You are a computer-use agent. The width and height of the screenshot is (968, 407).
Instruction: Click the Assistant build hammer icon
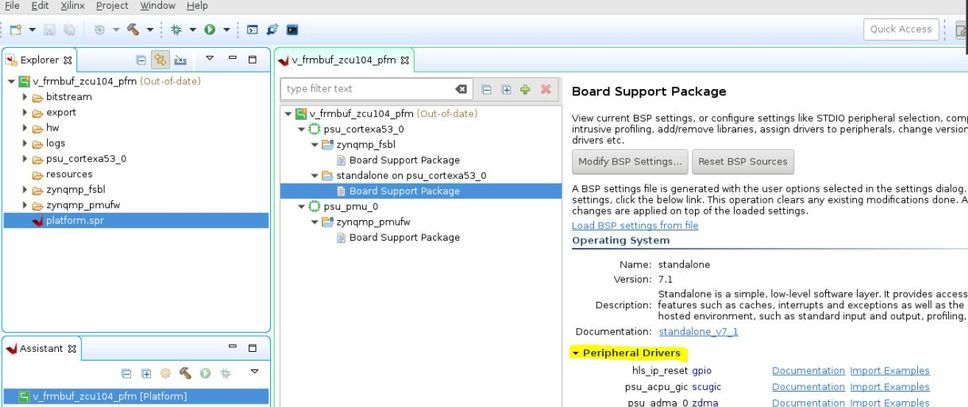coord(185,373)
